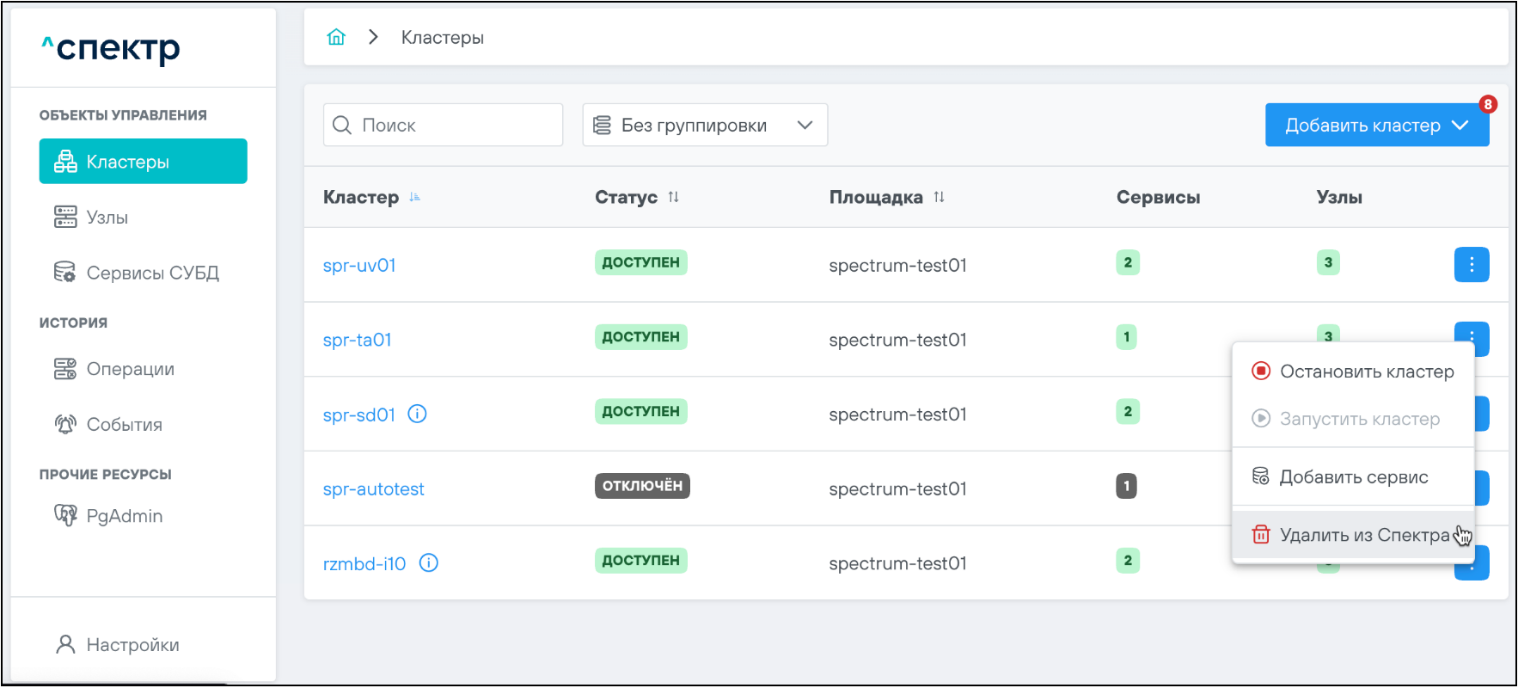This screenshot has height=688, width=1518.
Task: Open three-dot menu for spr-uv01 row
Action: point(1471,265)
